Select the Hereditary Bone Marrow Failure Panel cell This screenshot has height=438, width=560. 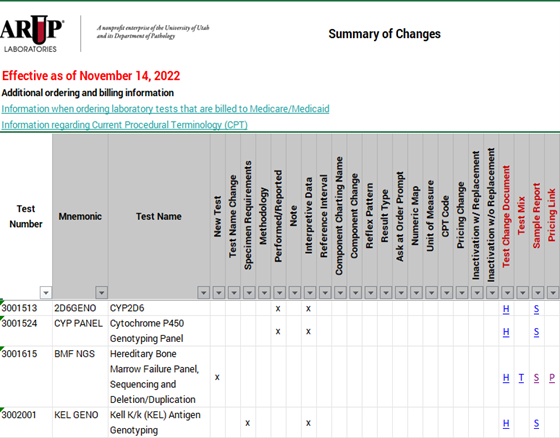(159, 377)
